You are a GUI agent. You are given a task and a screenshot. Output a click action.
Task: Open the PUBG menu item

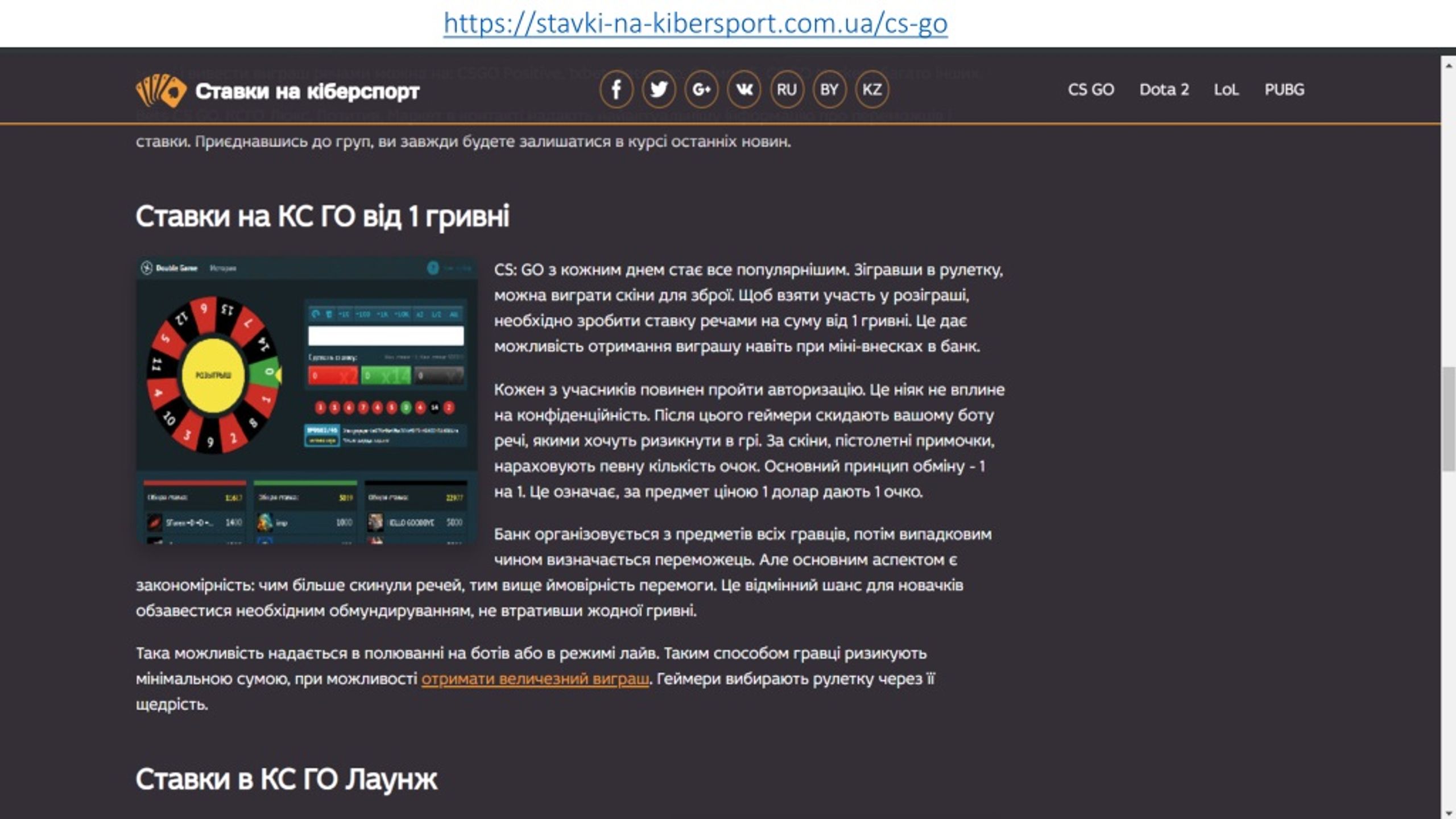pyautogui.click(x=1284, y=89)
